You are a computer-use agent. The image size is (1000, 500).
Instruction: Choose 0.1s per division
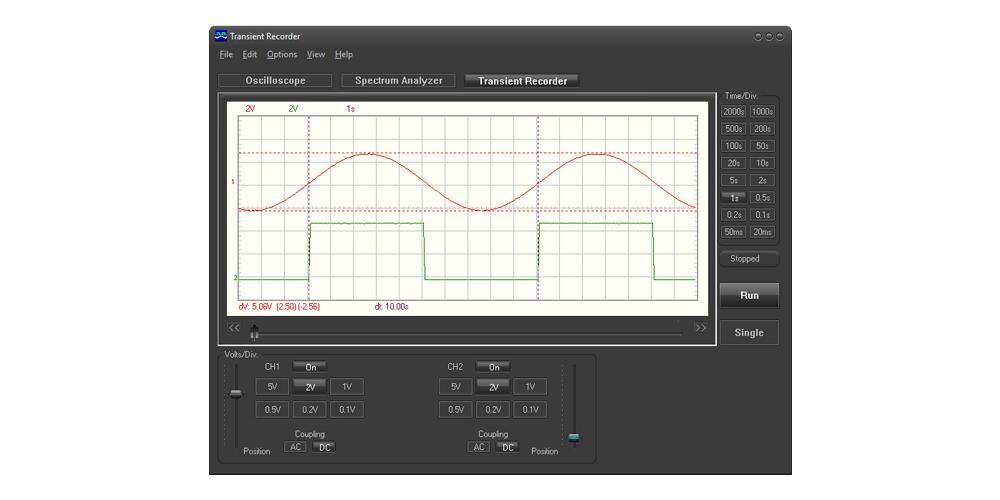tap(762, 215)
